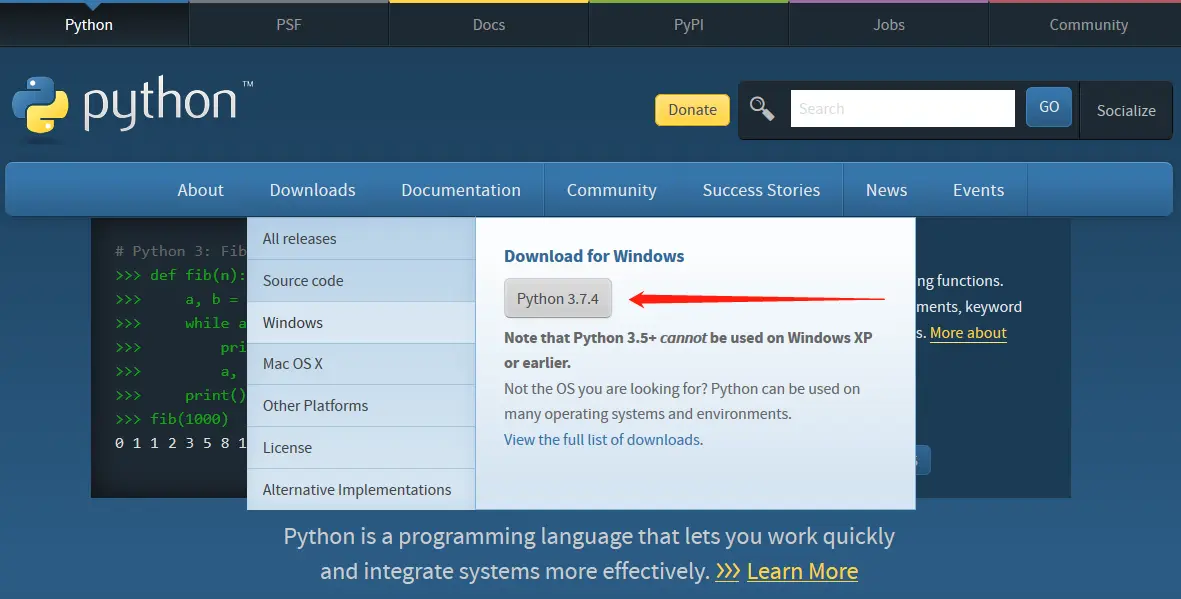Click the yellow Donate button

pos(692,110)
